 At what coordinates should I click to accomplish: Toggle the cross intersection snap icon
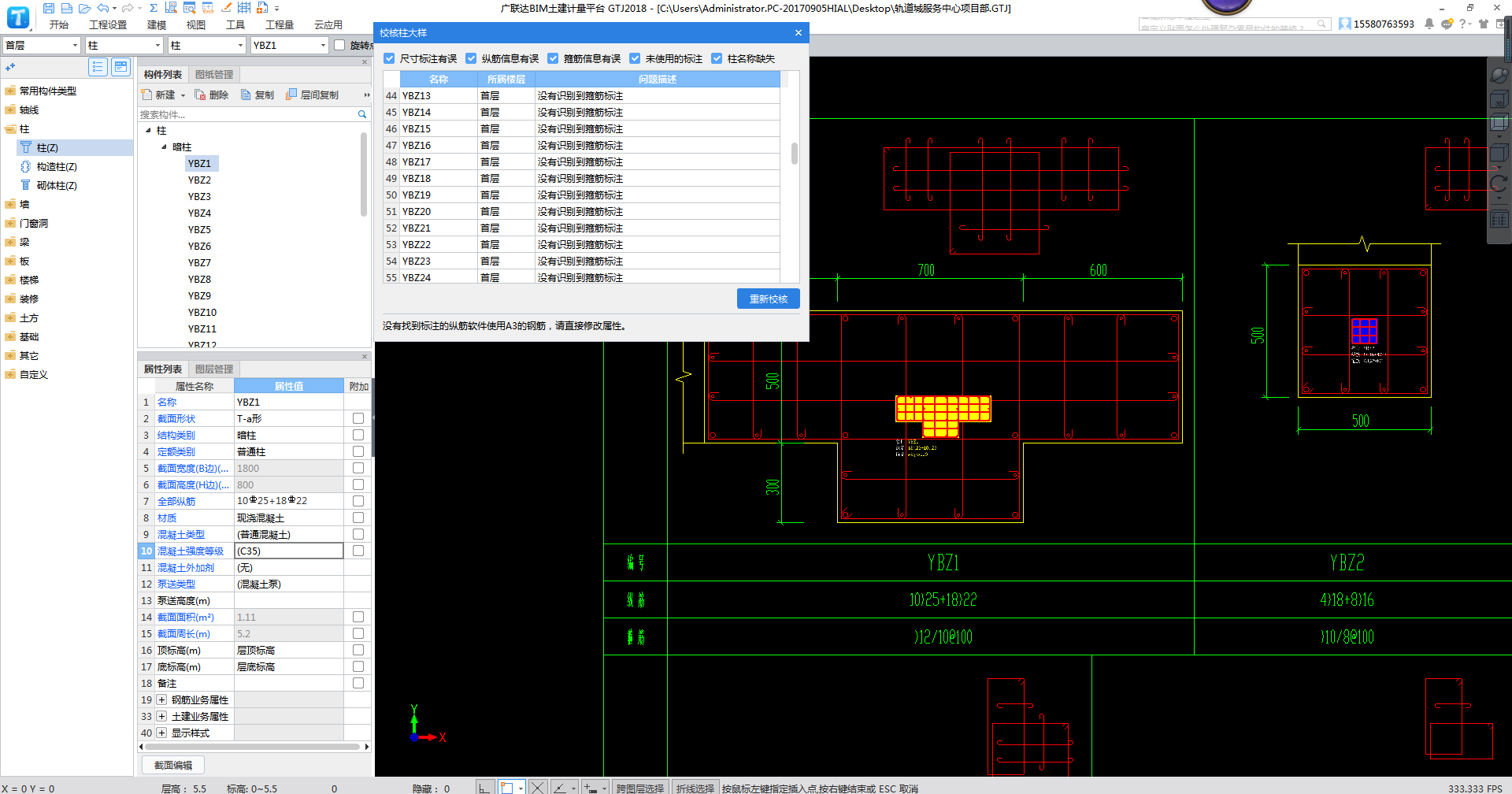[538, 787]
